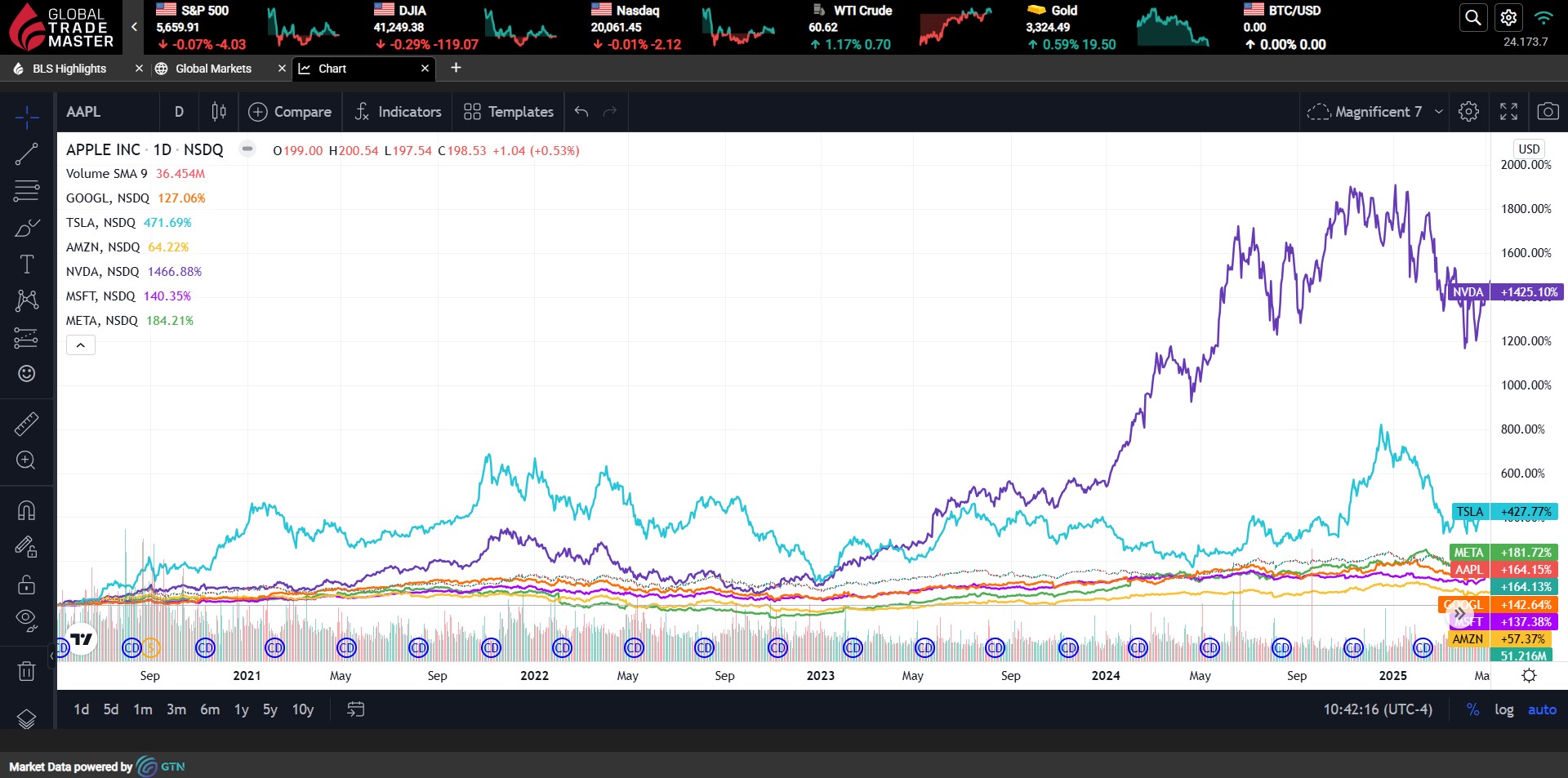This screenshot has height=778, width=1568.
Task: Open the Magnificent 7 layout dropdown
Action: coord(1374,112)
